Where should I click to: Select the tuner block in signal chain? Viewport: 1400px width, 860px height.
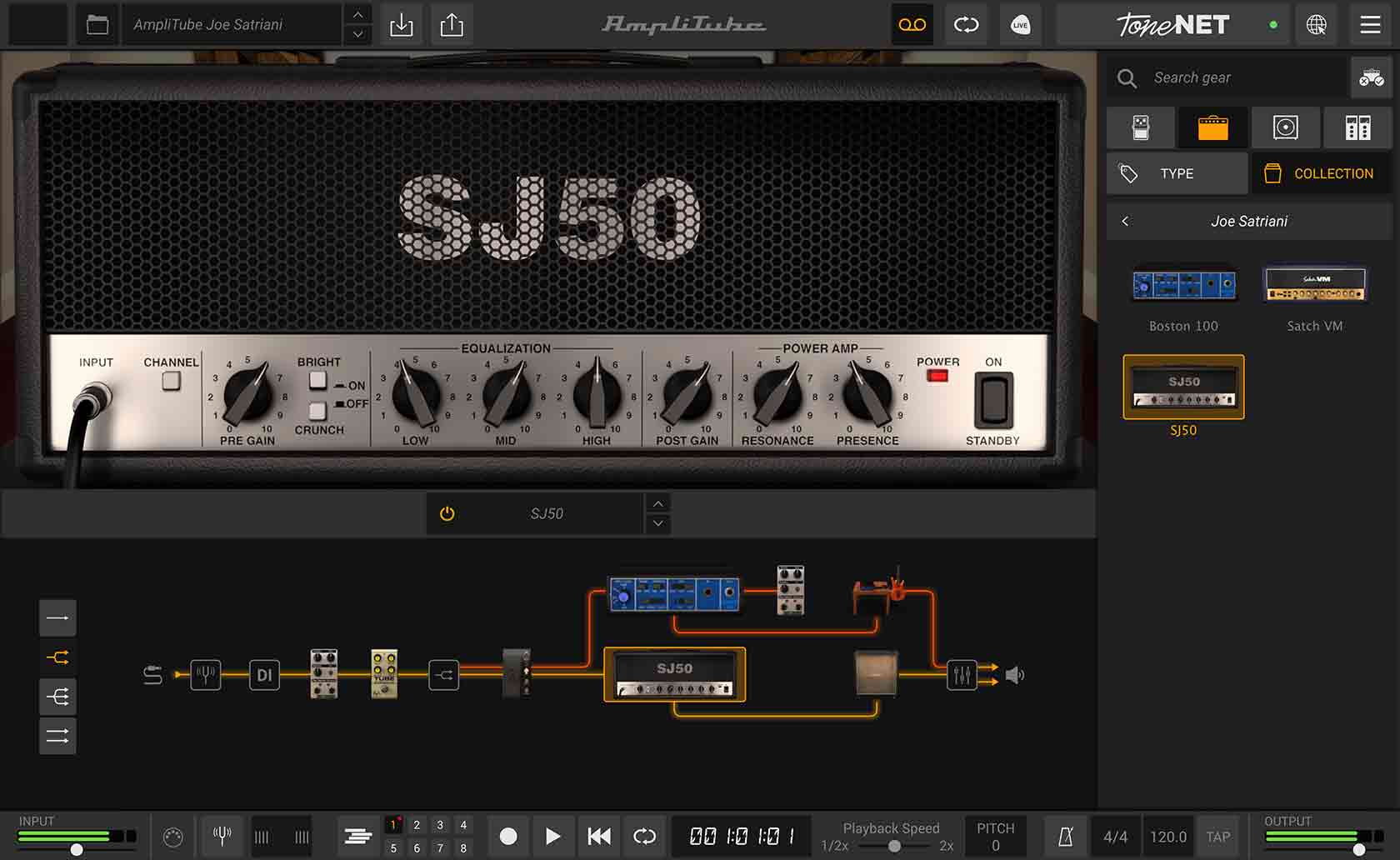pos(205,675)
